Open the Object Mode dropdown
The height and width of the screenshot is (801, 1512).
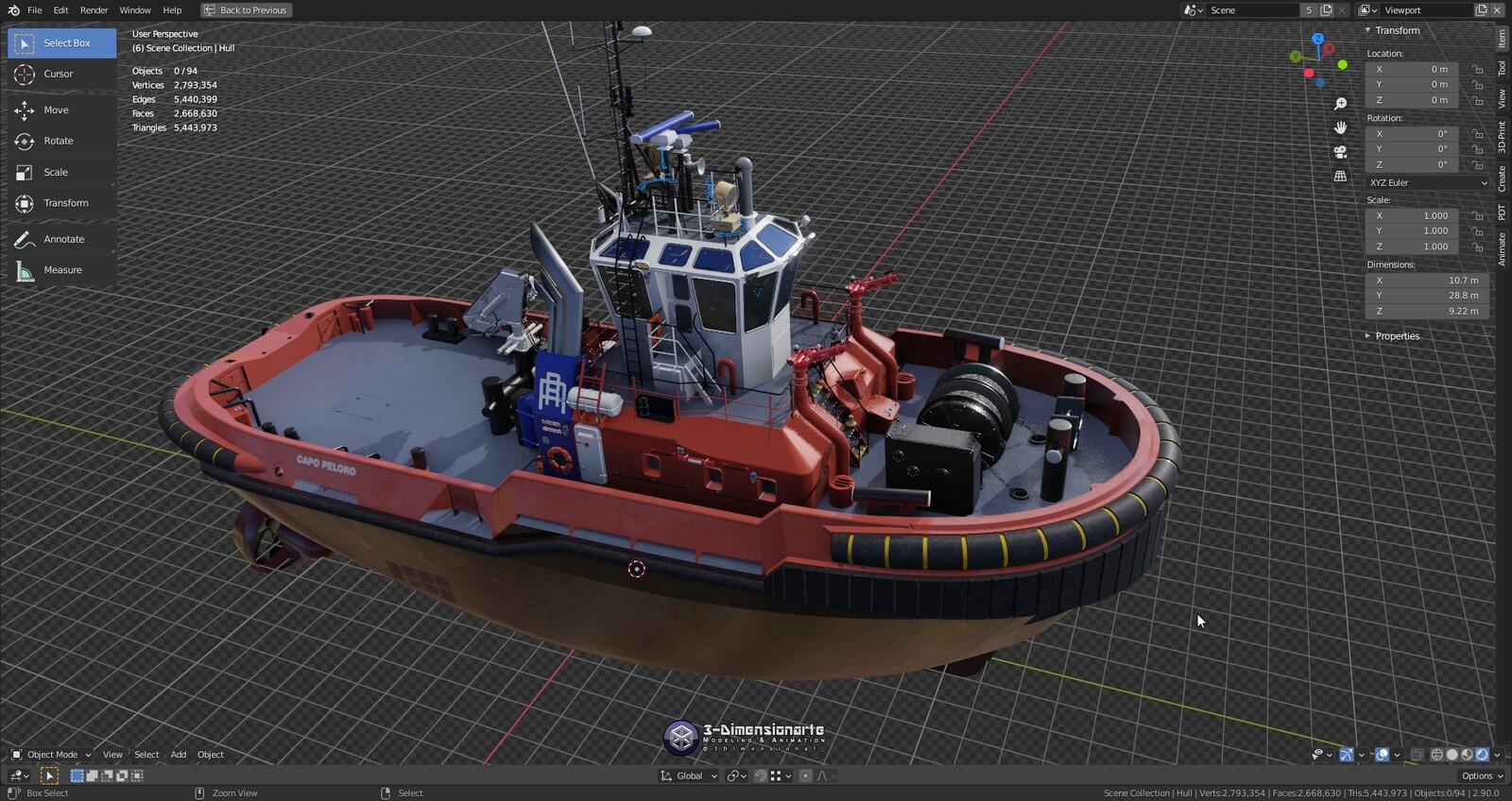[51, 755]
